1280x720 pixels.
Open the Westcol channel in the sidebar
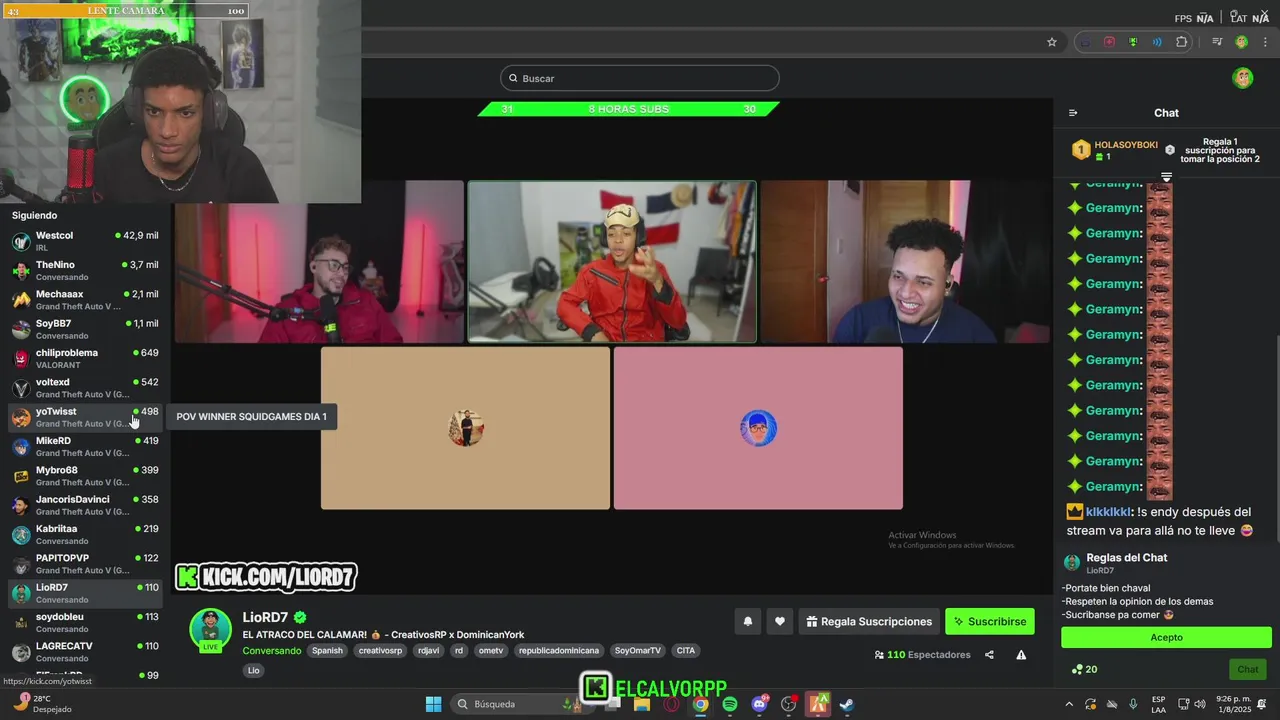(85, 241)
